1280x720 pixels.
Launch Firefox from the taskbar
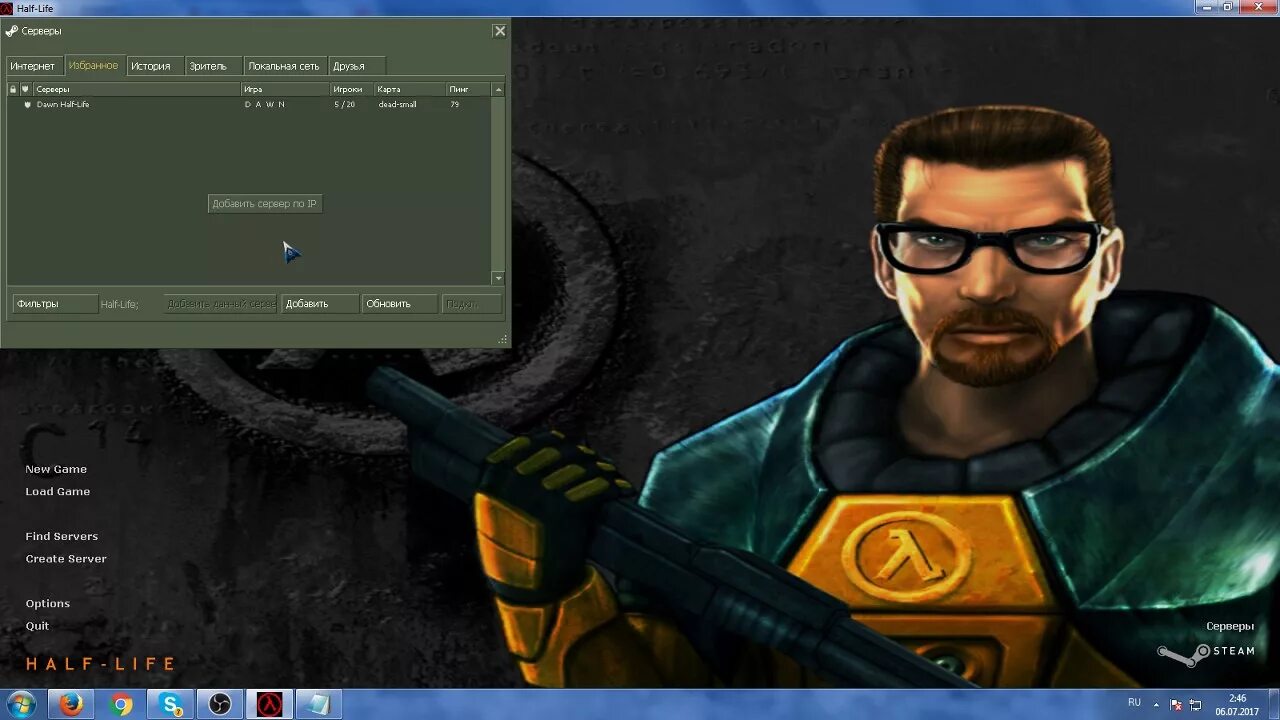pos(71,705)
